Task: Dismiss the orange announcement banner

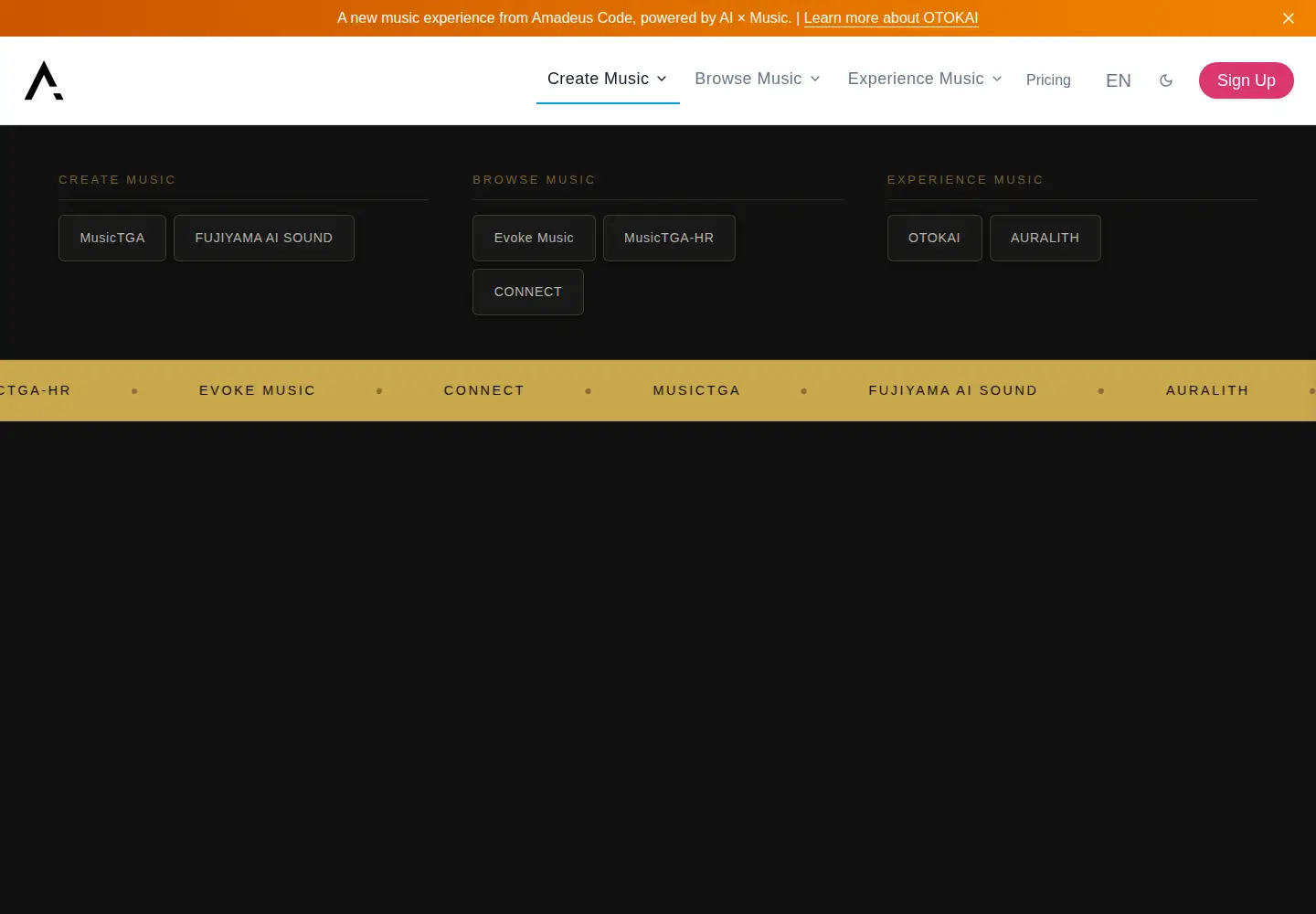Action: (x=1289, y=18)
